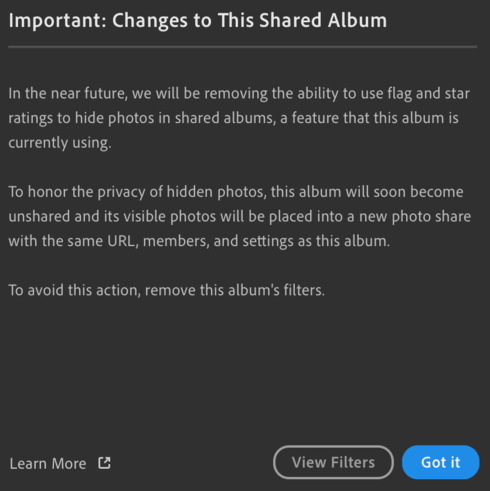490x491 pixels.
Task: Click the paragraph starting 'In the near future'
Action: coord(239,118)
